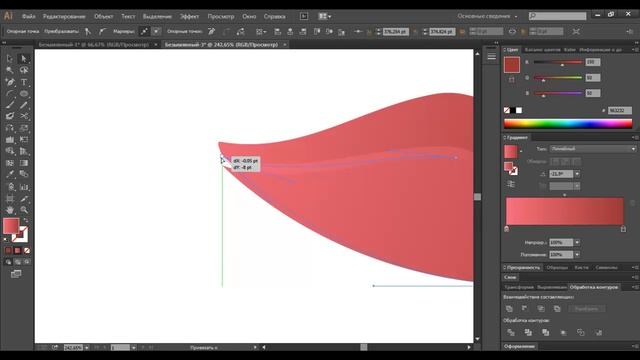
Task: Open Редактирование menu
Action: click(64, 16)
